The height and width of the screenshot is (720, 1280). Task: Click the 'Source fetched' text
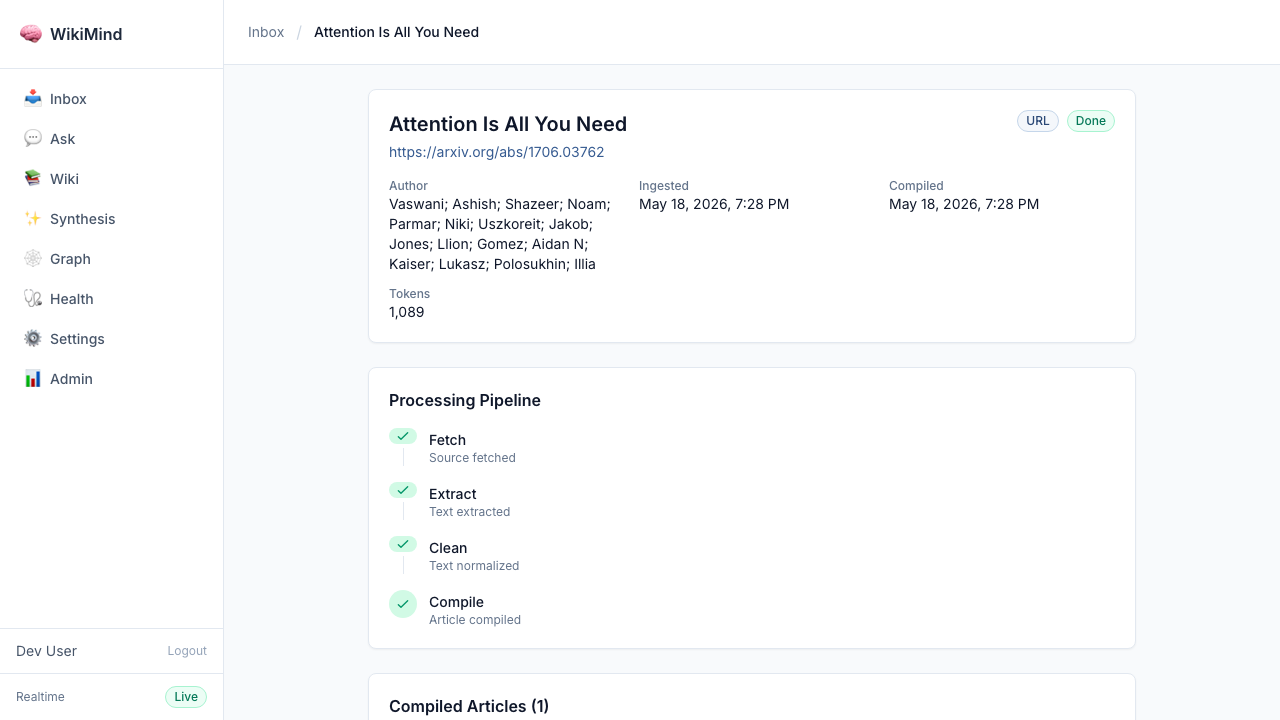(x=472, y=458)
